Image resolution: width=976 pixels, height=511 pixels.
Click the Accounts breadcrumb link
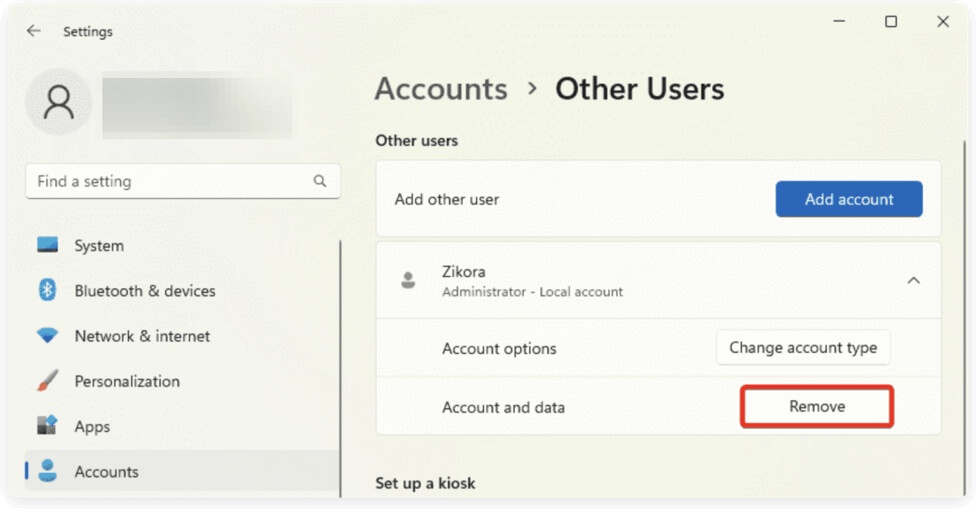441,89
